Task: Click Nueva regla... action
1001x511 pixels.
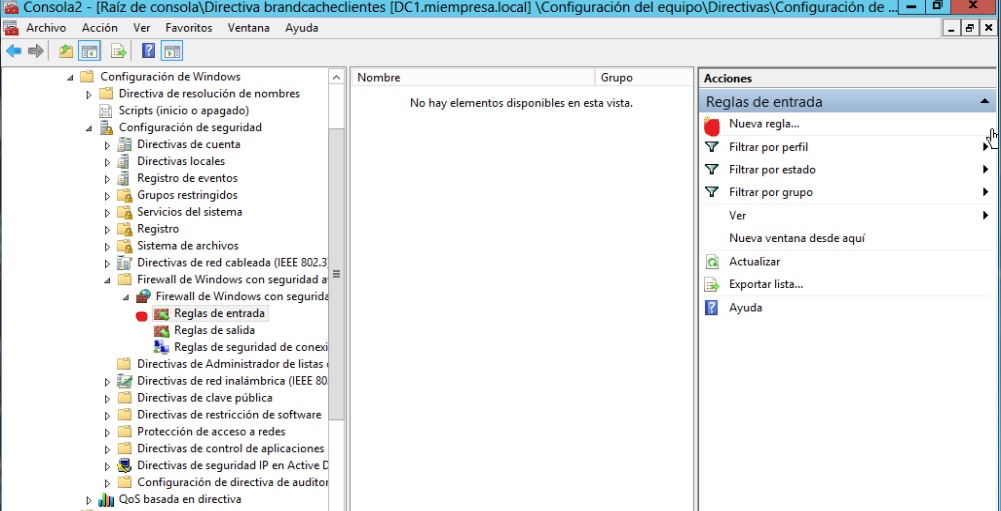Action: click(764, 124)
